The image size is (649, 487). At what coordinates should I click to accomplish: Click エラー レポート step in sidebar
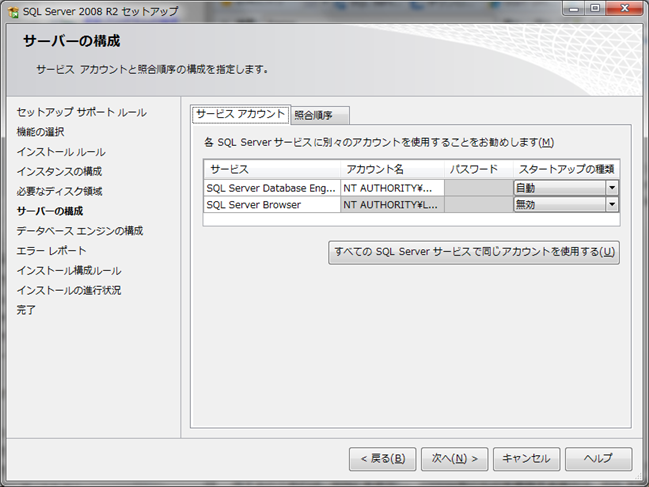(x=51, y=251)
